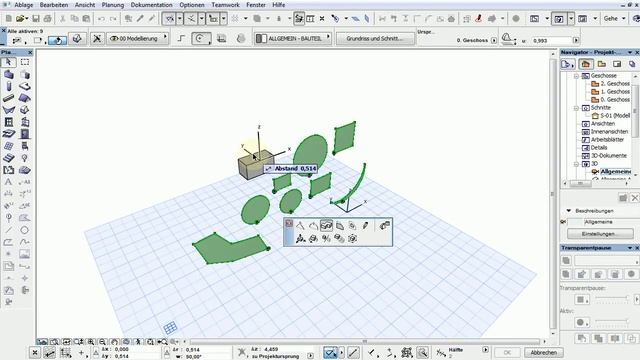Click the elevation value field 0,993
640x360 pixels.
[552, 40]
